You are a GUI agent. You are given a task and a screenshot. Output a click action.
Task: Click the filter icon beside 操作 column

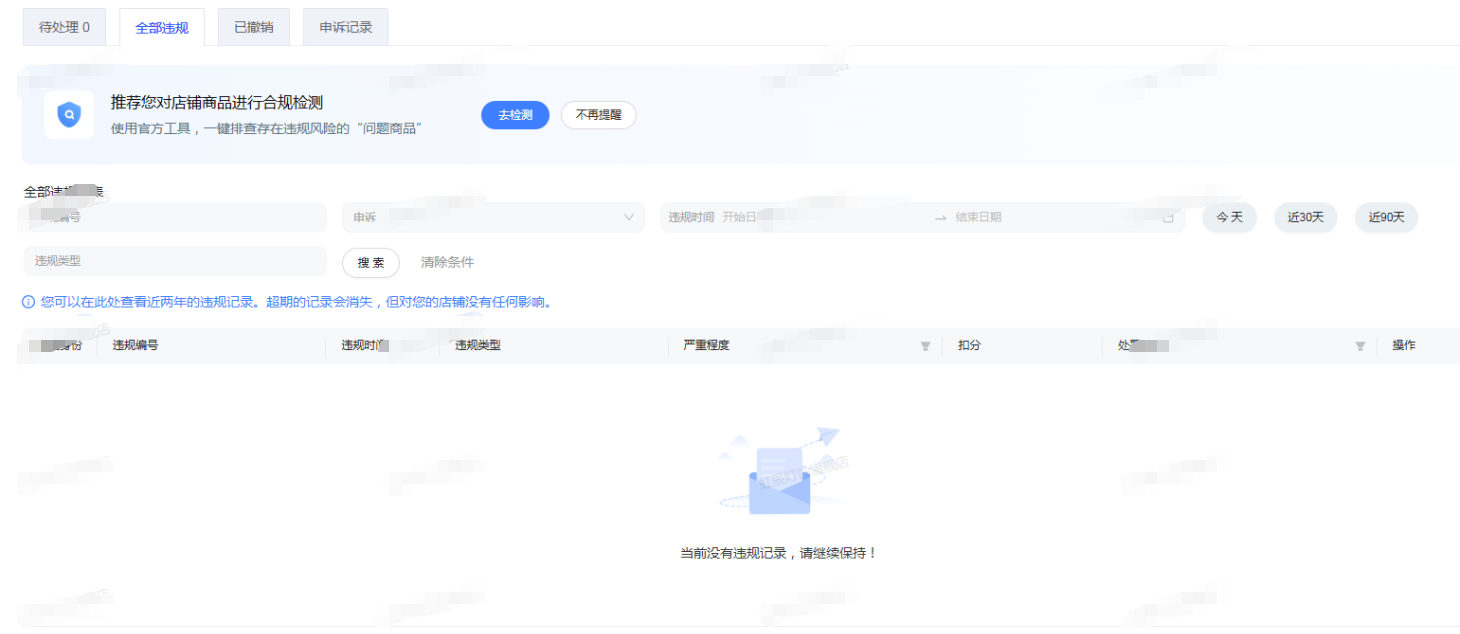point(1360,346)
